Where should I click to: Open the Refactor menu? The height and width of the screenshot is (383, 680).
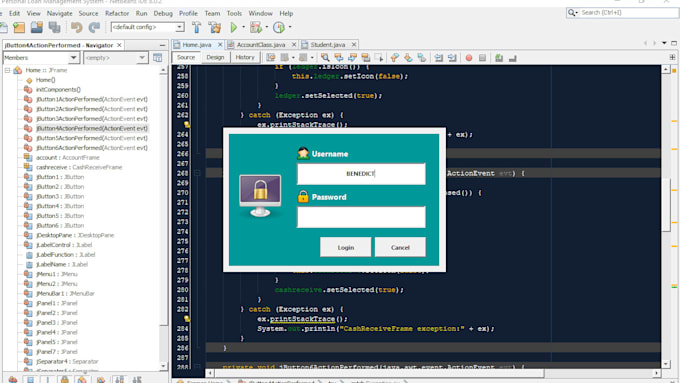tap(117, 13)
